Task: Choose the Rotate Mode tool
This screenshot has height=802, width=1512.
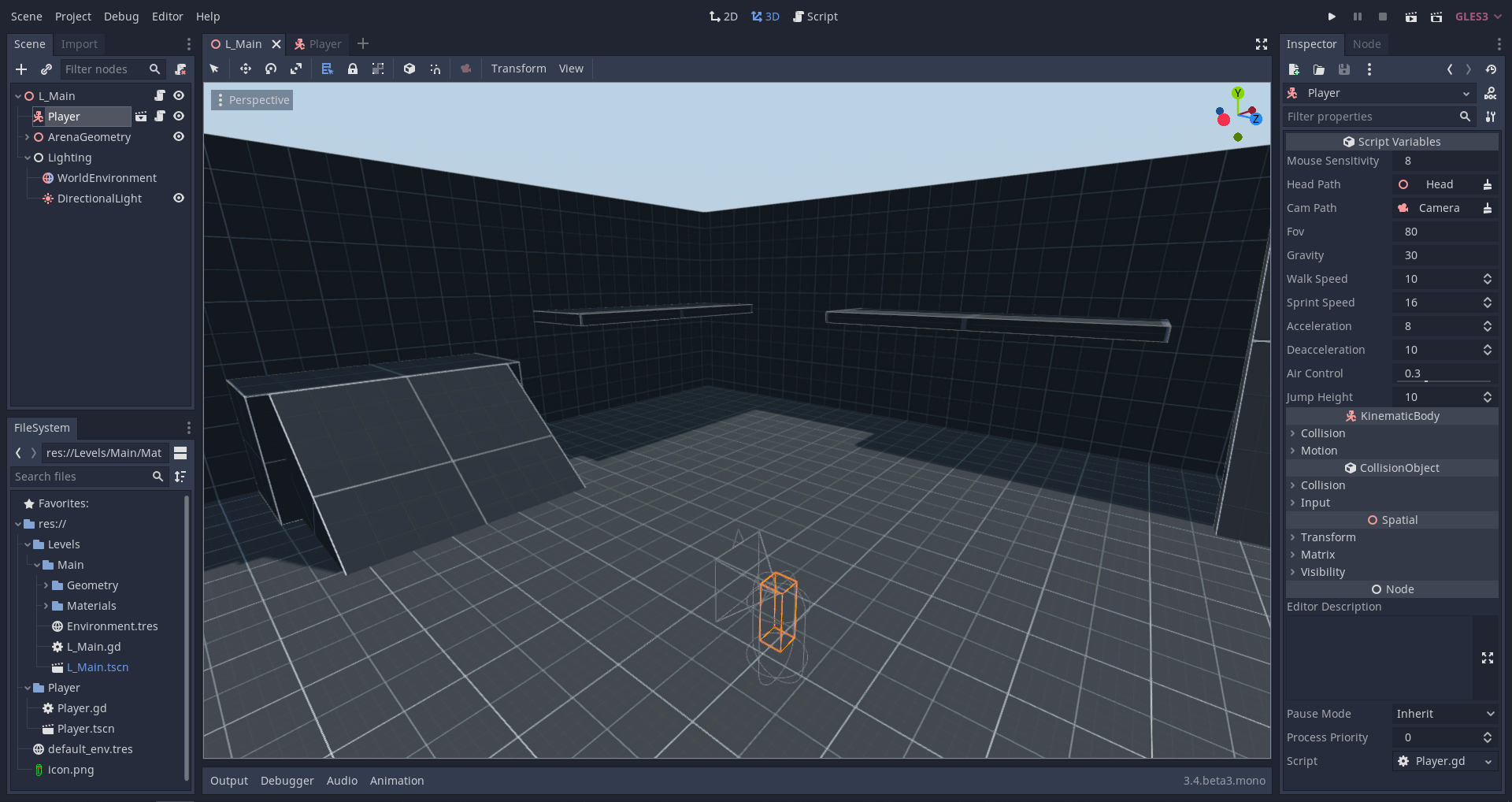Action: coord(271,69)
